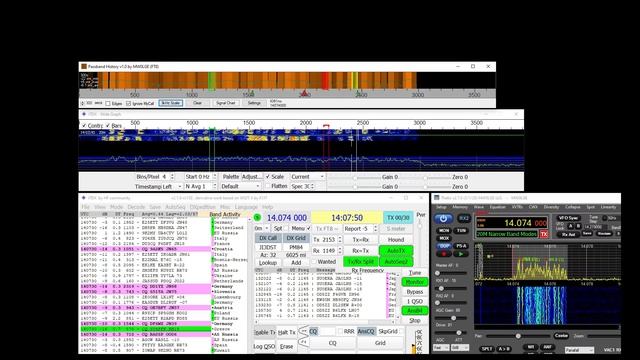The height and width of the screenshot is (360, 640).
Task: Click the VFO Lock A button
Action: tap(571, 226)
